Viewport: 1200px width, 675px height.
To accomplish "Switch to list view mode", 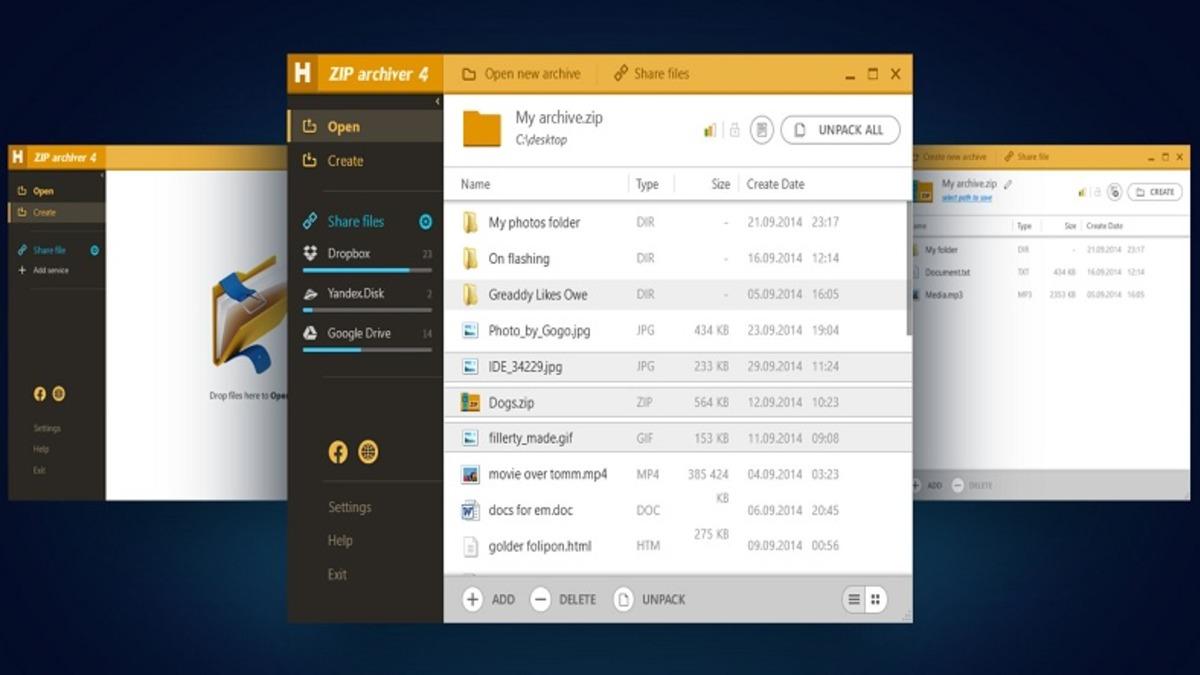I will 854,600.
